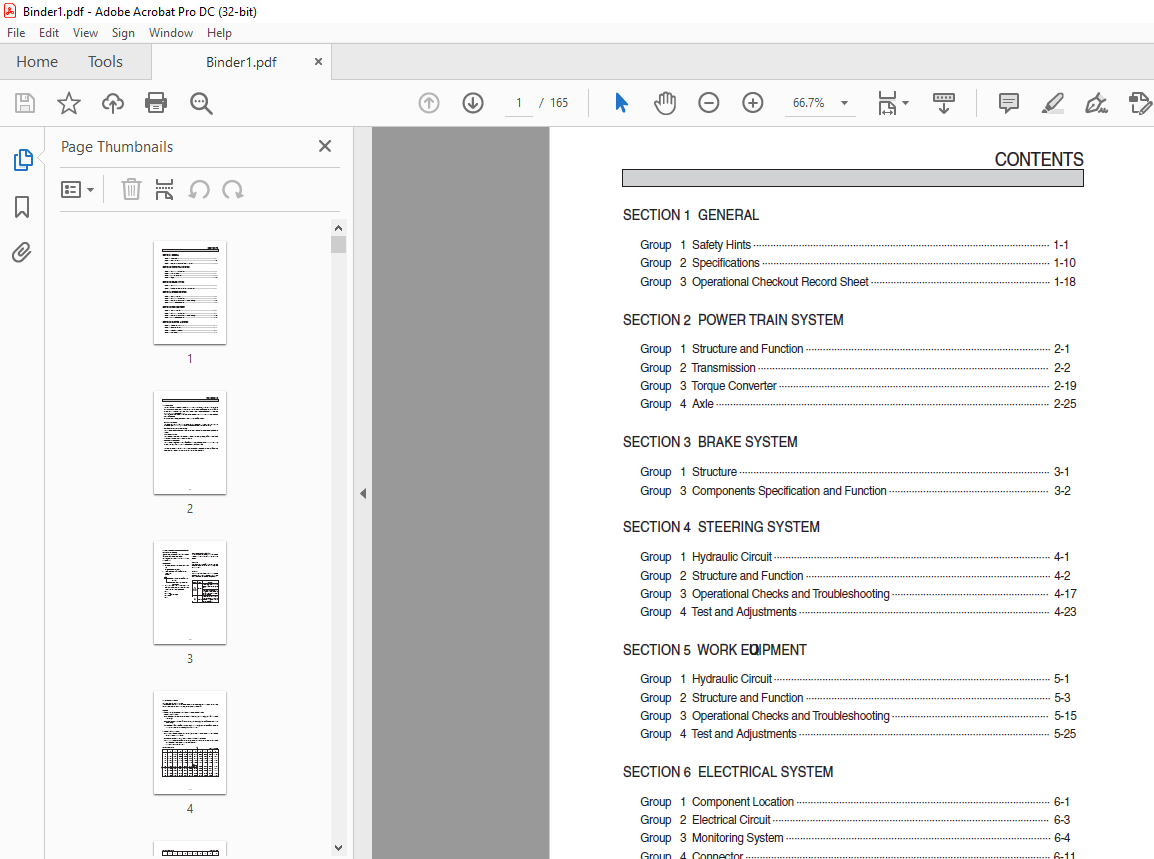Delete pages with trash icon
The height and width of the screenshot is (859, 1154).
pos(131,190)
